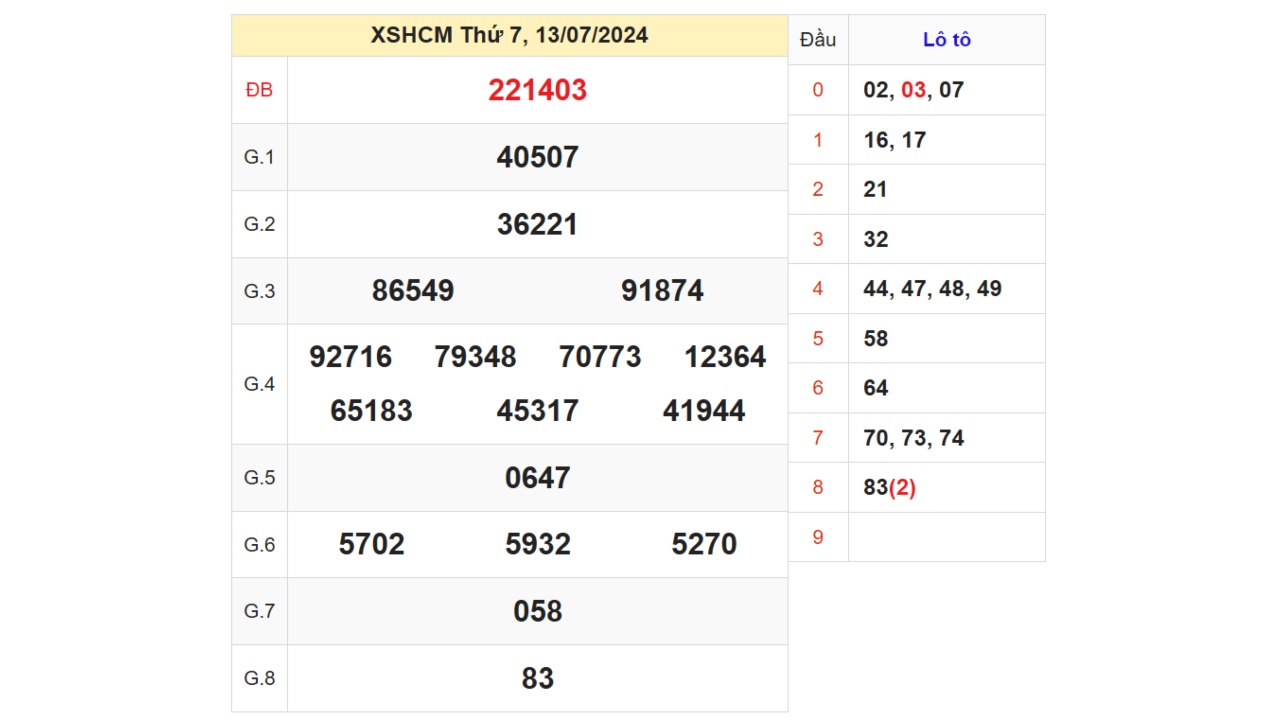
Task: Select loto value 21
Action: click(875, 189)
